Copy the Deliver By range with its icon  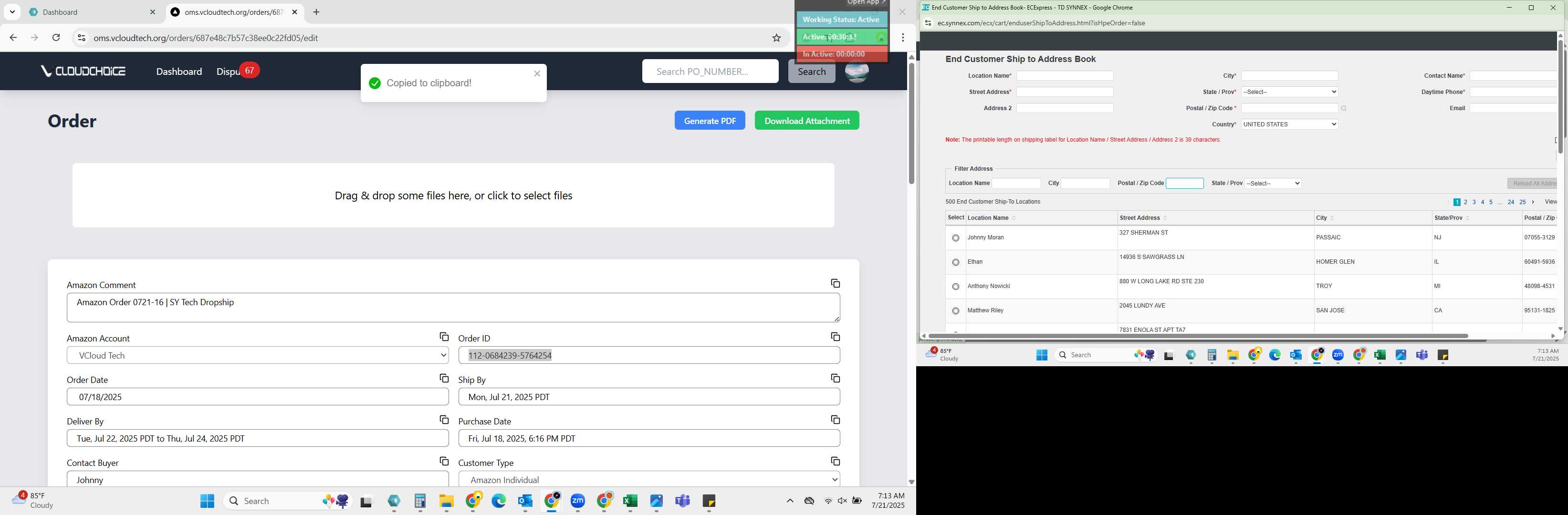click(x=444, y=420)
